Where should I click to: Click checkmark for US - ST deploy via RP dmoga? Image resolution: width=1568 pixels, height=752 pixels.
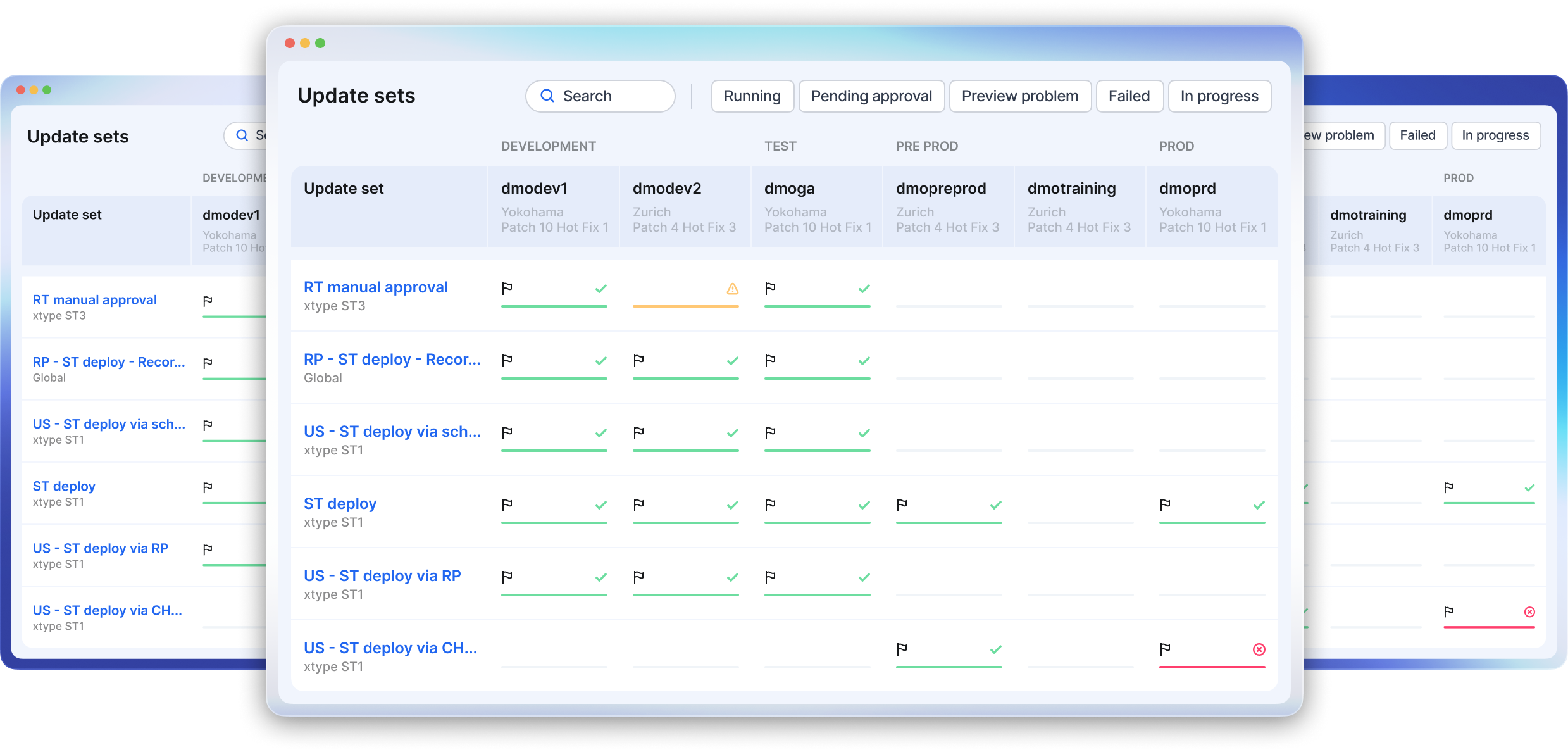pos(864,577)
